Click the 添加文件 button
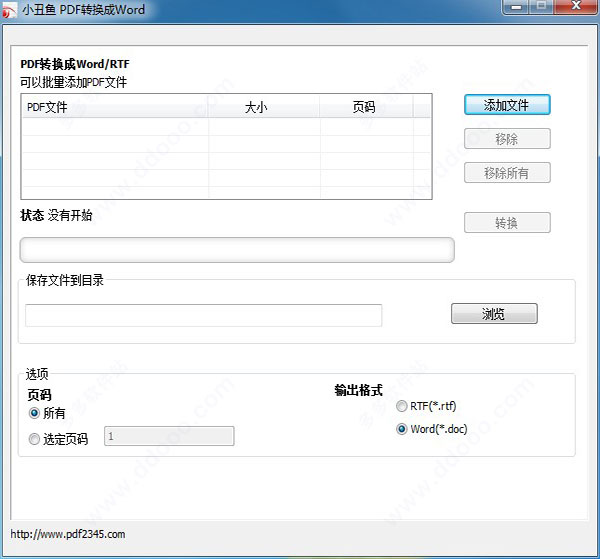 pos(507,104)
